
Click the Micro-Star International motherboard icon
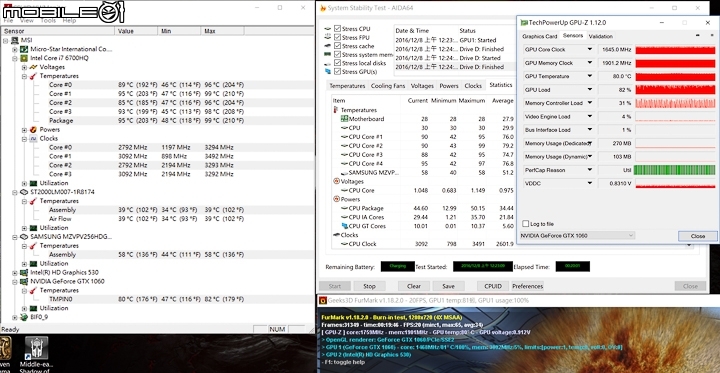coord(23,49)
